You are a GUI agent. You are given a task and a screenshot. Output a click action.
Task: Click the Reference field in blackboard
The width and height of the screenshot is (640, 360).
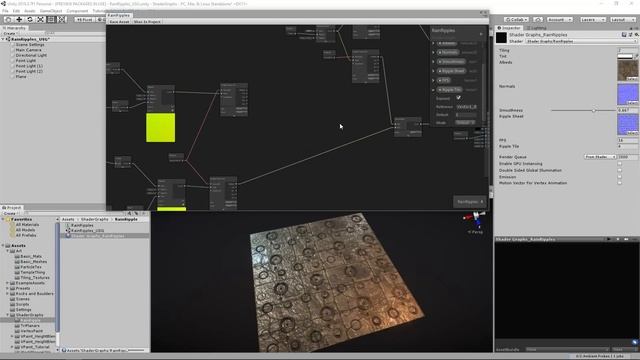[x=466, y=107]
